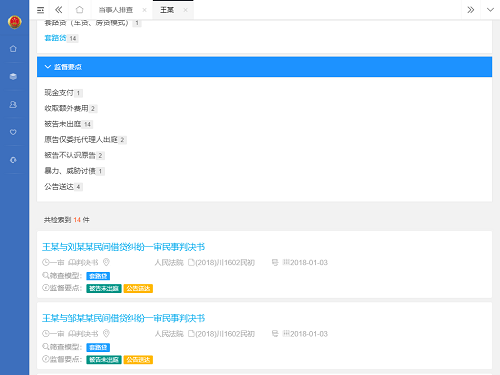
Task: Open the headset support icon in sidebar
Action: pos(13,160)
